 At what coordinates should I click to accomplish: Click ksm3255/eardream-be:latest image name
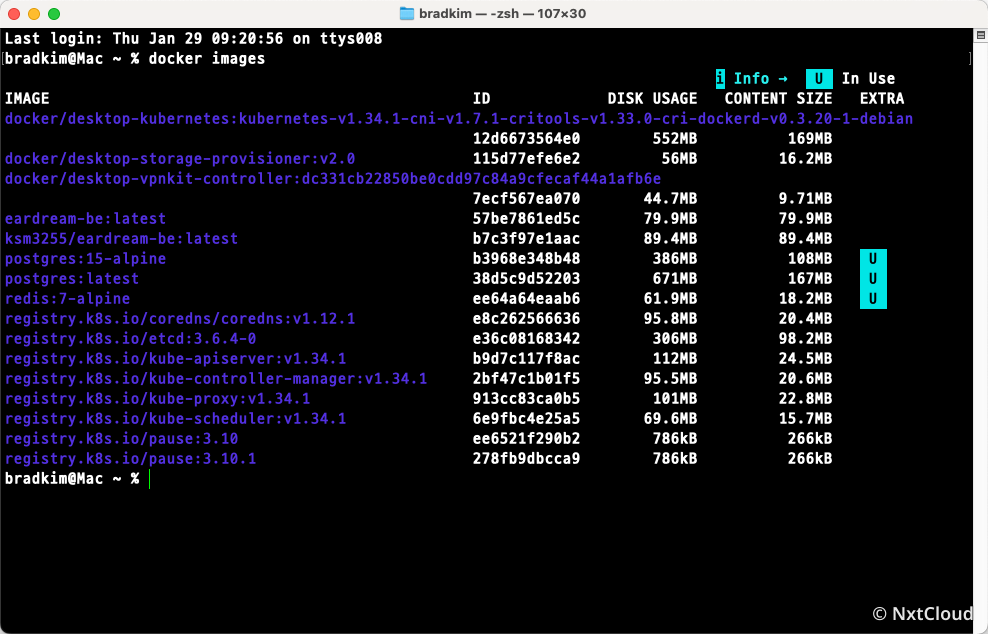point(122,239)
